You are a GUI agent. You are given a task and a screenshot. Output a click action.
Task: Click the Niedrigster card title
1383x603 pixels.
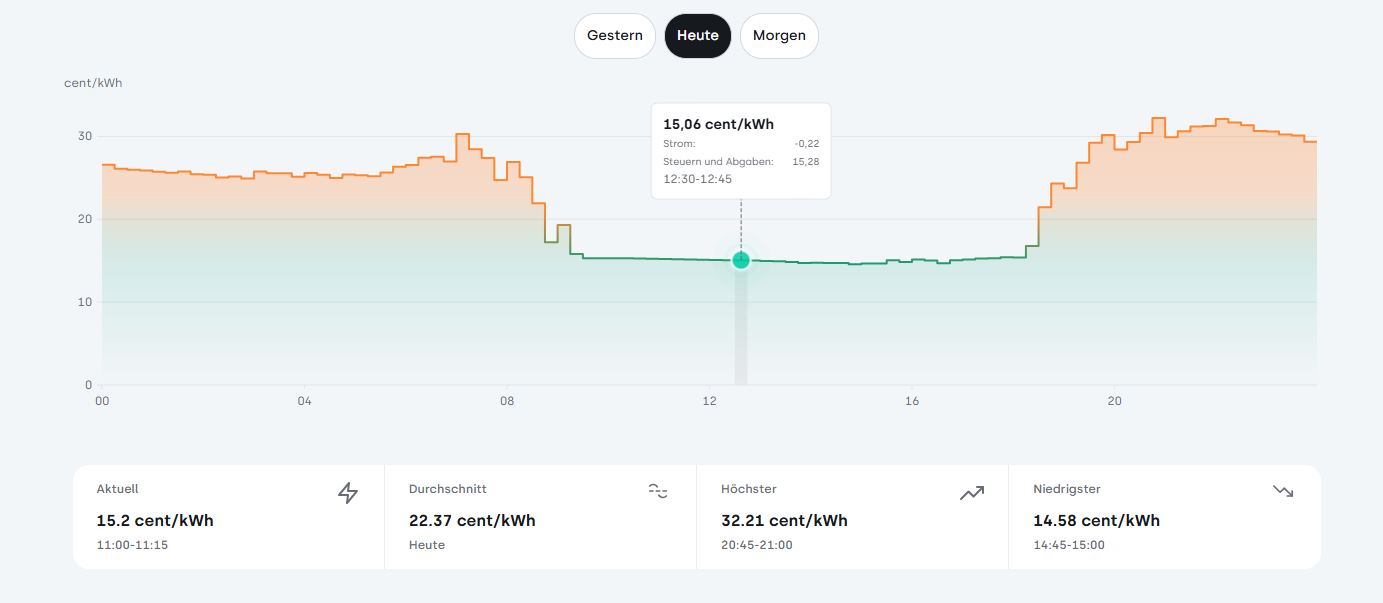click(x=1067, y=489)
